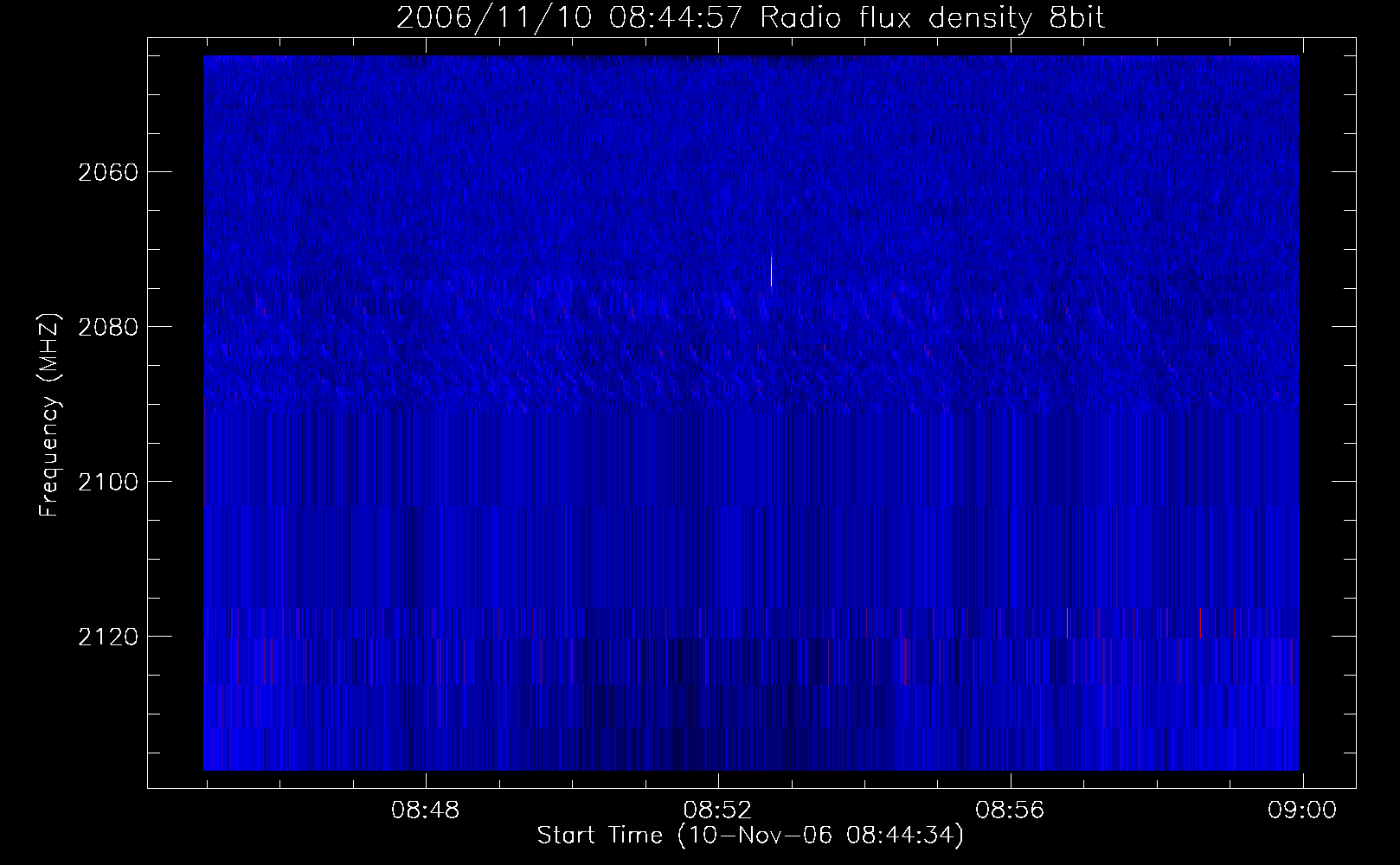The height and width of the screenshot is (865, 1400).
Task: Click the 2120 frequency tick label
Action: tap(108, 637)
